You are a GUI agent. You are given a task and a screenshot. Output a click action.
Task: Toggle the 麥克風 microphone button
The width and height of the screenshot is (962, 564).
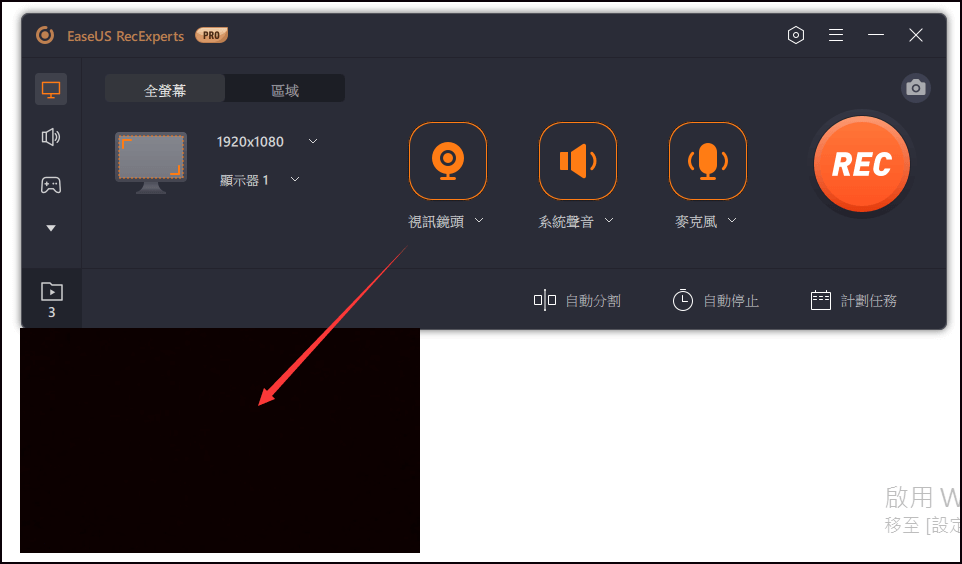[708, 161]
